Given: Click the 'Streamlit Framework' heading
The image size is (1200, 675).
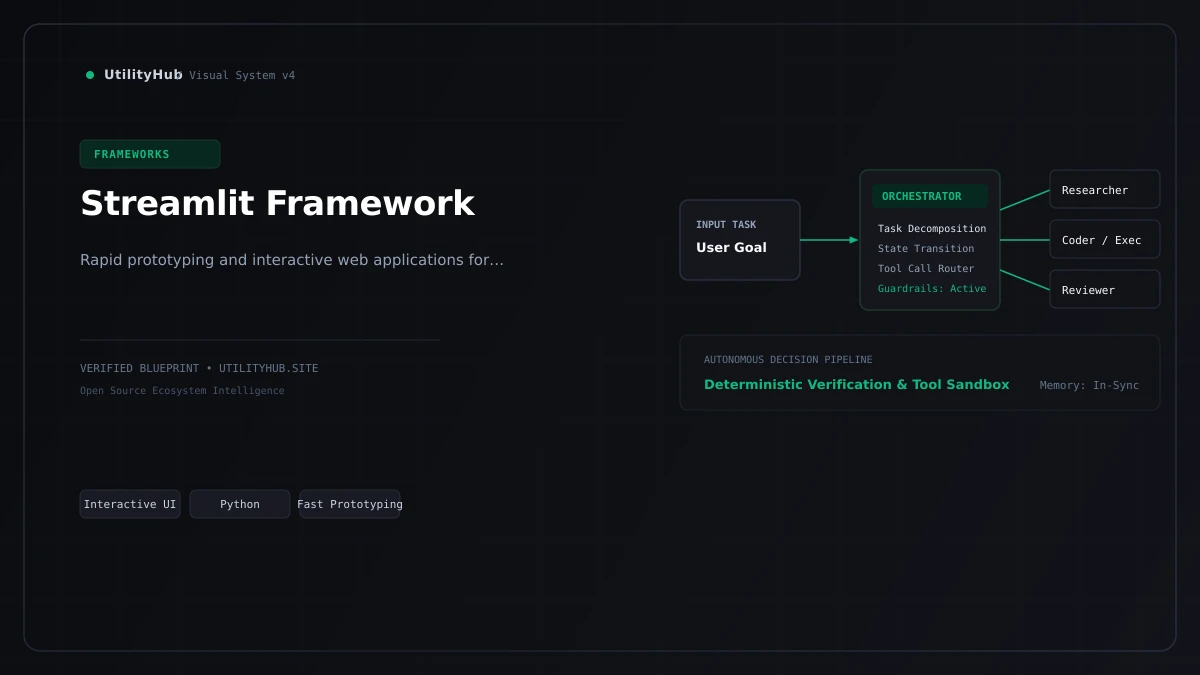Looking at the screenshot, I should coord(277,203).
